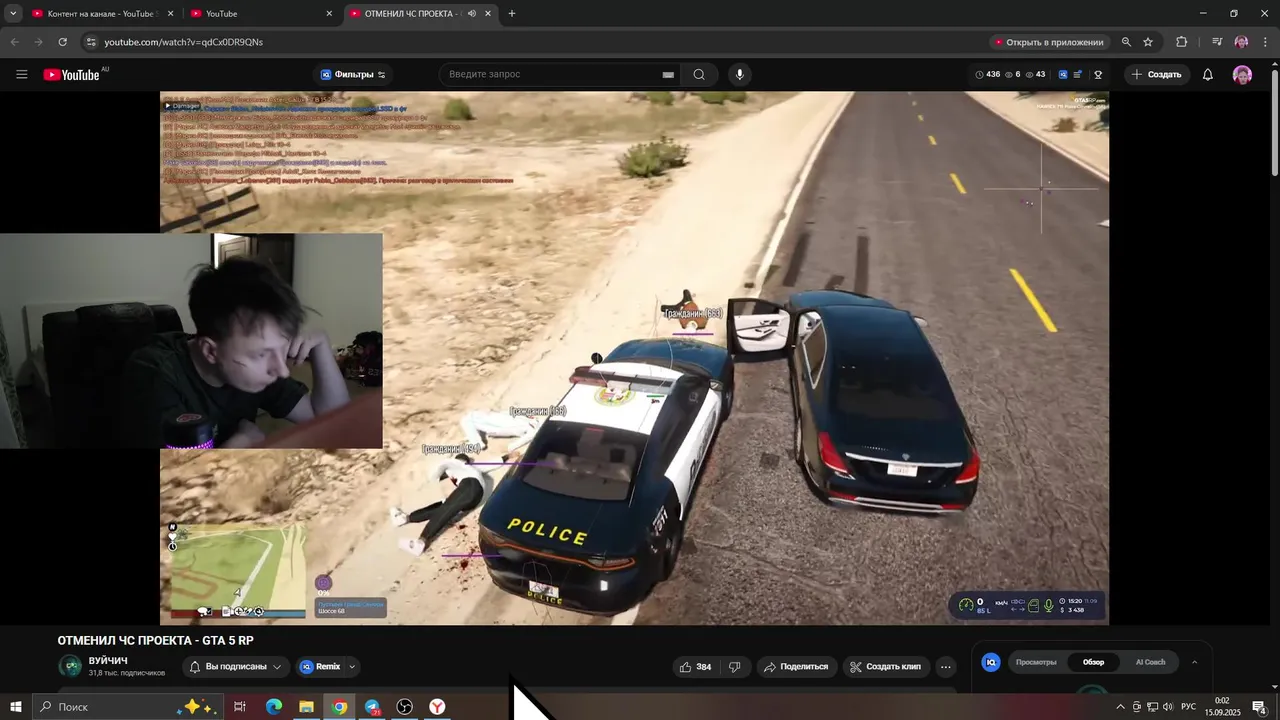Open the vidIQ trophy icon
The height and width of the screenshot is (720, 1280).
pyautogui.click(x=1098, y=74)
